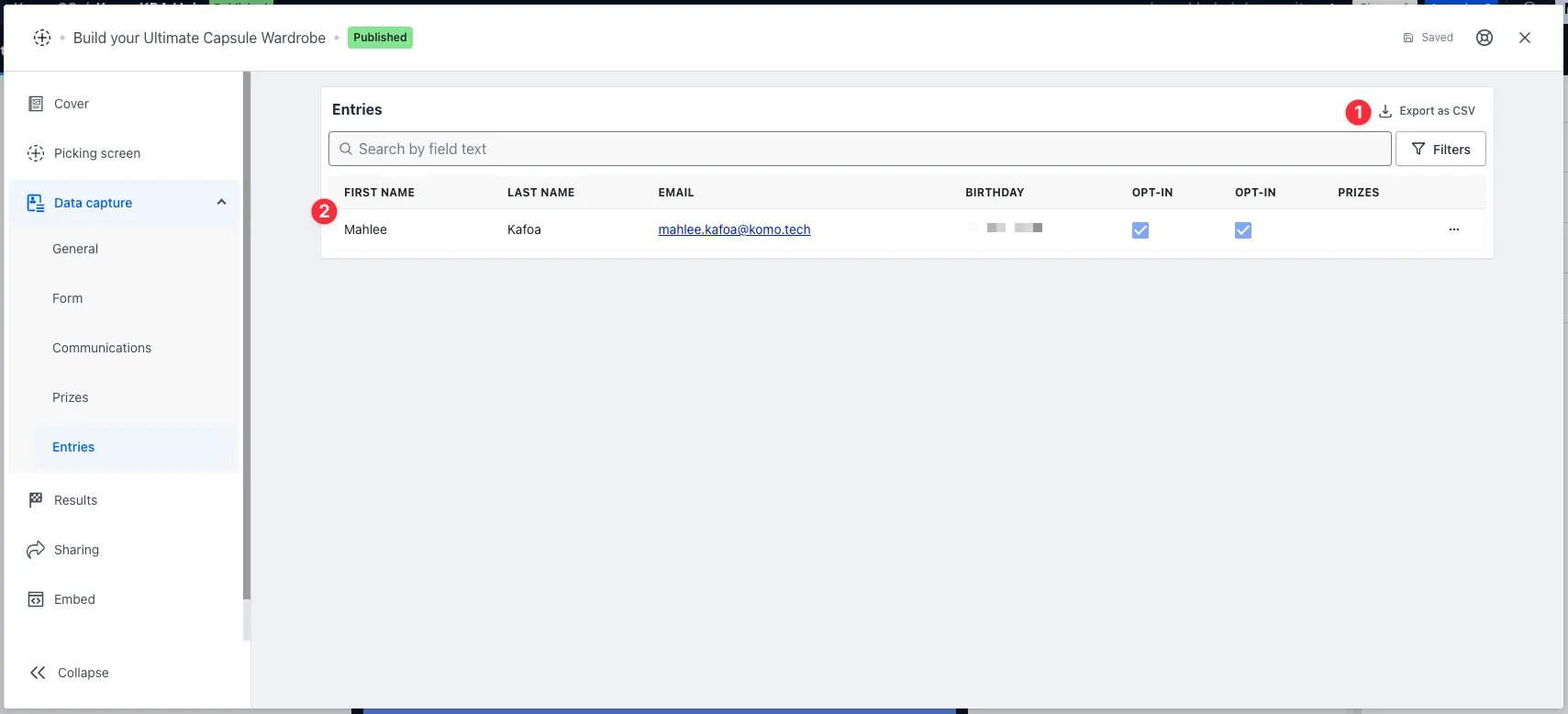Click the first OPT-IN column header
This screenshot has height=714, width=1568.
coord(1152,193)
